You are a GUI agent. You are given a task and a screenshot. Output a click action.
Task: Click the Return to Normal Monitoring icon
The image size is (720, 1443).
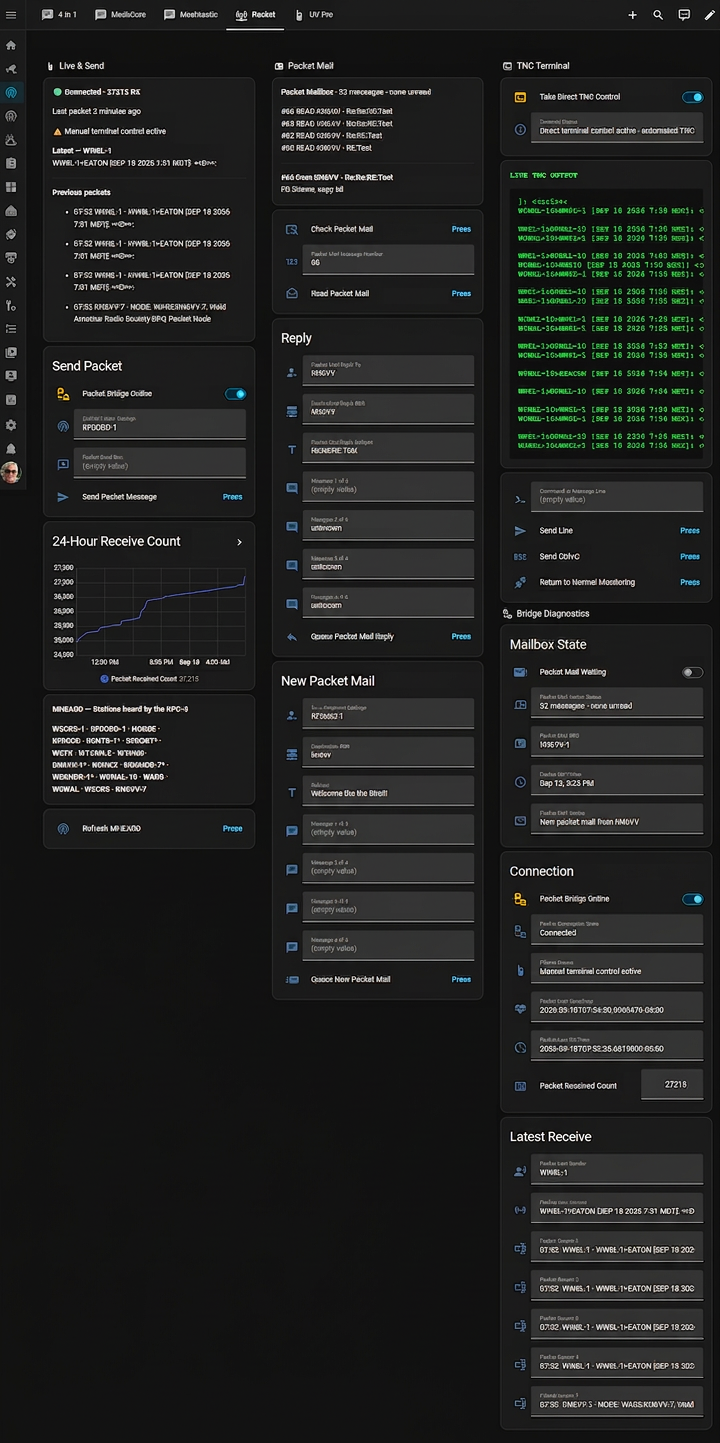[x=520, y=582]
